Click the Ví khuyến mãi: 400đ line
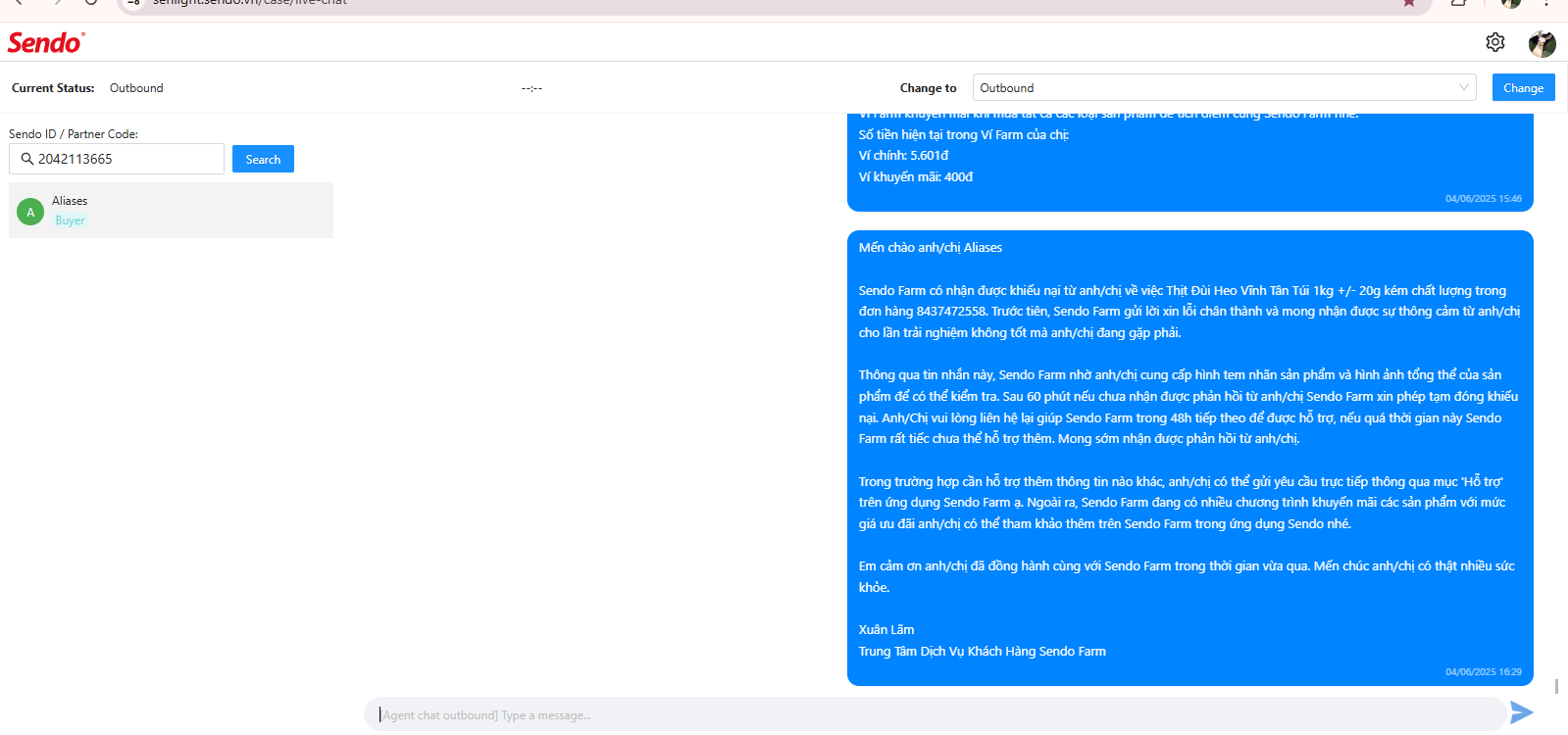The width and height of the screenshot is (1568, 735). tap(916, 177)
